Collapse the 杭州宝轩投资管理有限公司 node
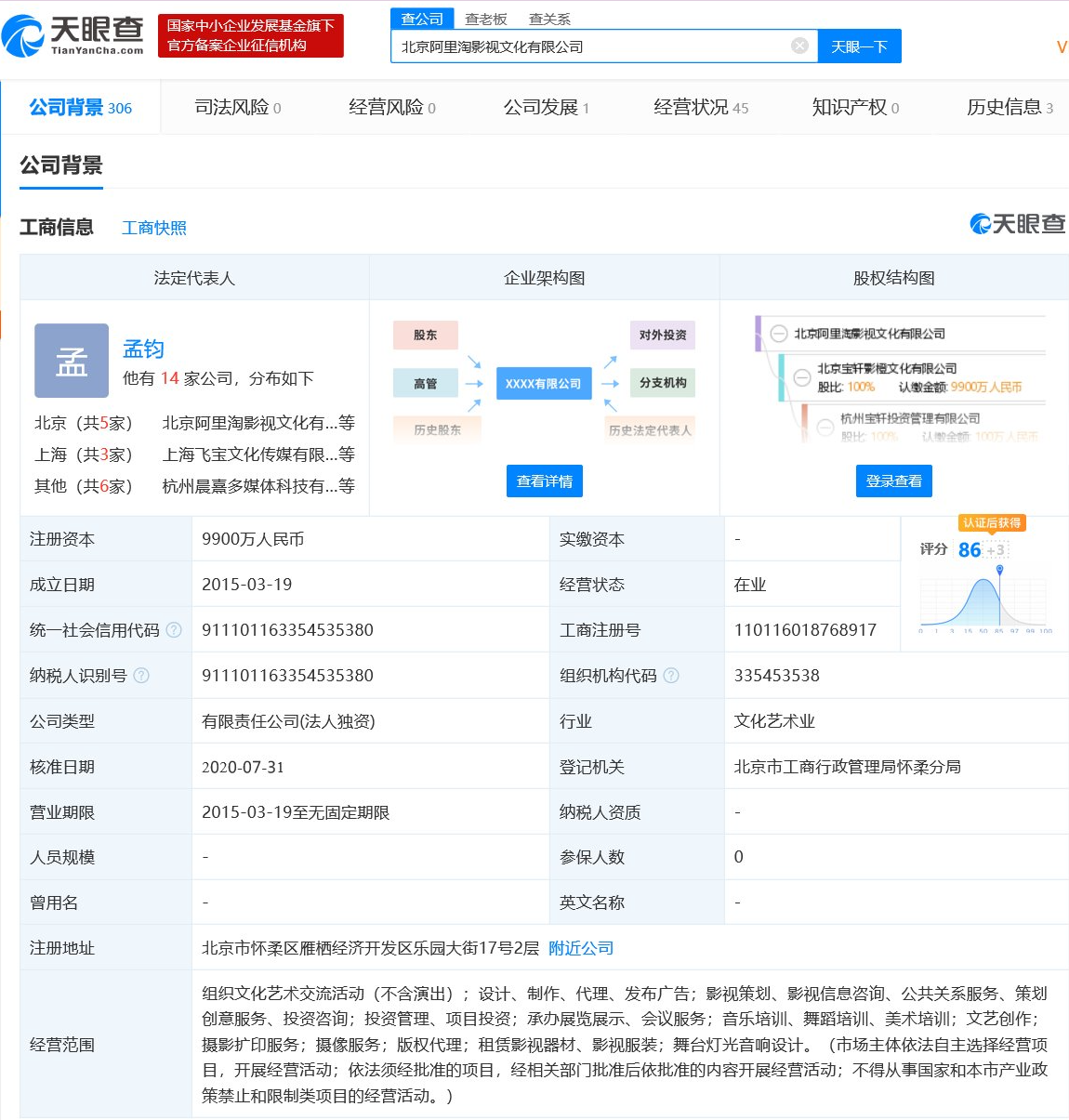 [825, 427]
